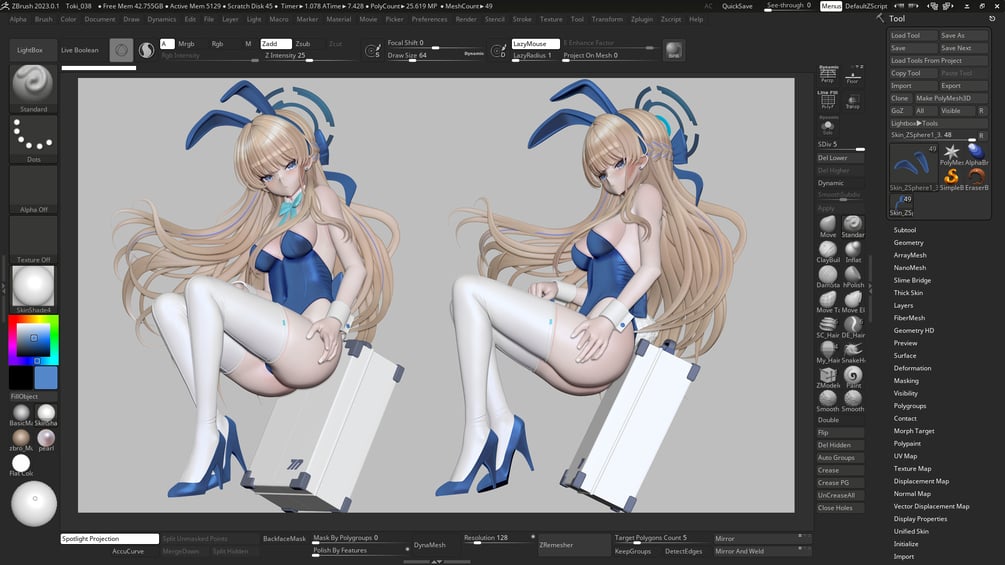The width and height of the screenshot is (1005, 565).
Task: Click the Close Holes button
Action: pyautogui.click(x=840, y=508)
